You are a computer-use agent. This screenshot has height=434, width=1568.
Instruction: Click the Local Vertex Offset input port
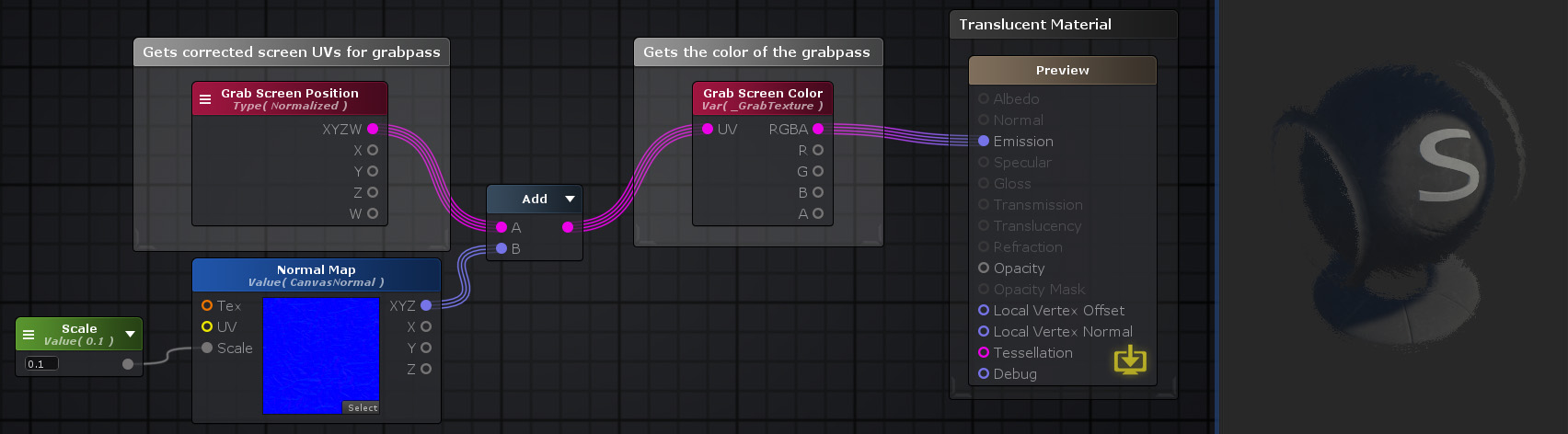click(984, 310)
